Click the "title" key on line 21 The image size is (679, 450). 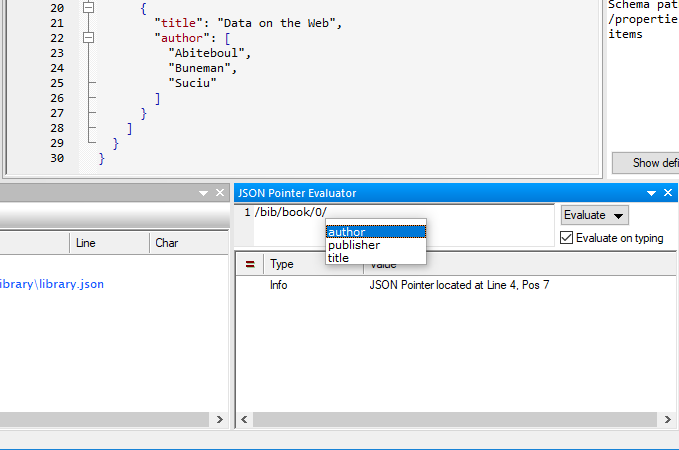pyautogui.click(x=178, y=23)
